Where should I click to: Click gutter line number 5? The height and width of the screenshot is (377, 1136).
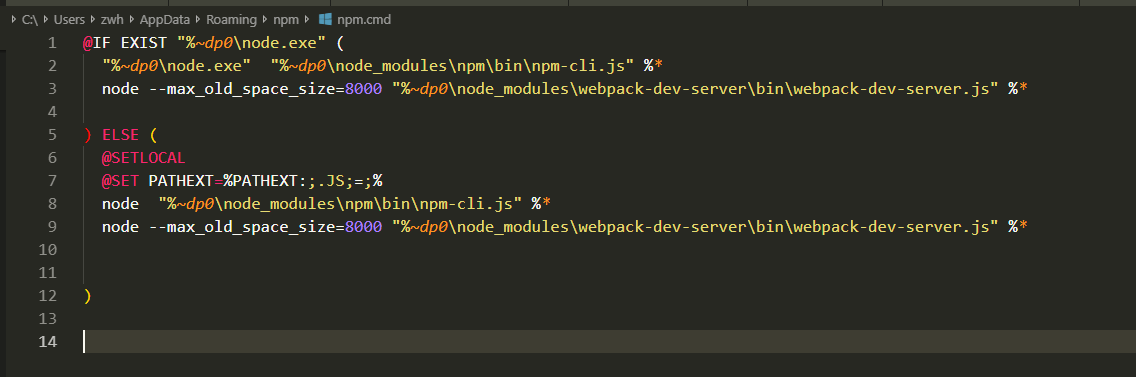[52, 135]
